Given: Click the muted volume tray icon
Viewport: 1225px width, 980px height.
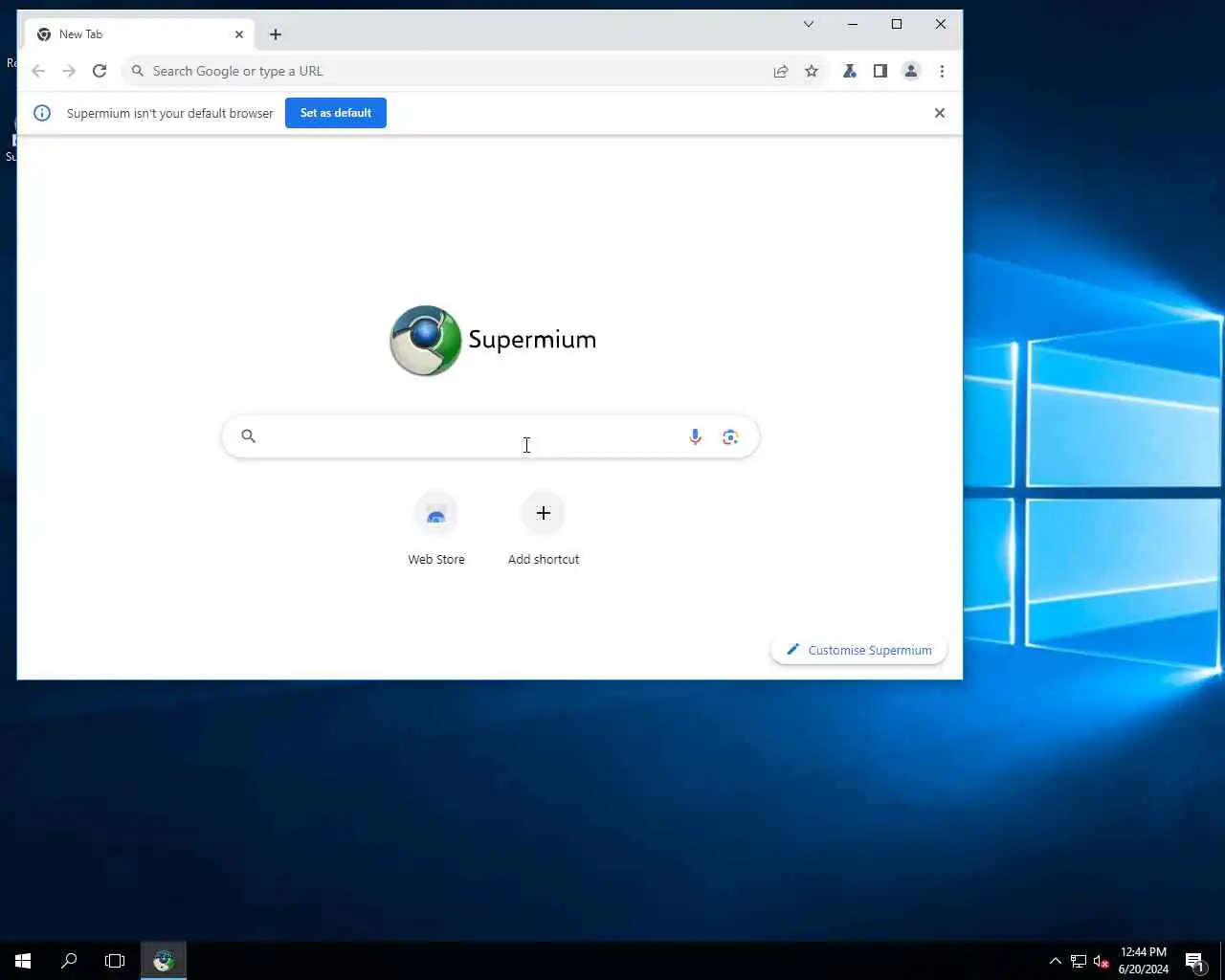Looking at the screenshot, I should [x=1101, y=961].
